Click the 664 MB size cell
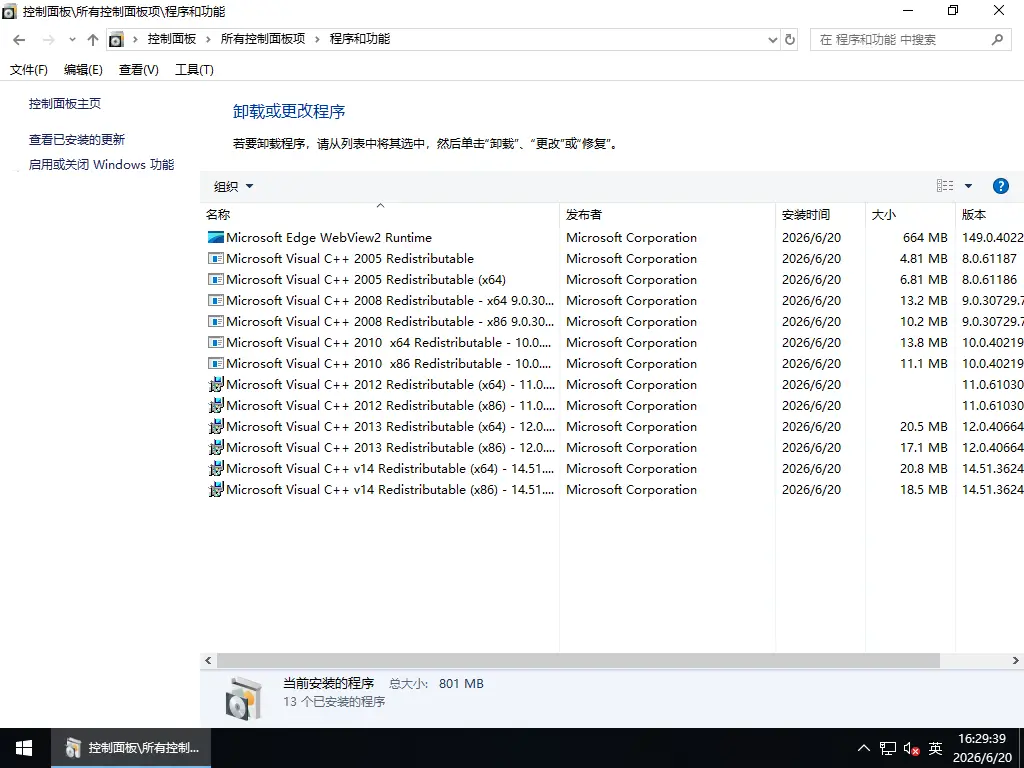This screenshot has height=768, width=1024. tap(925, 237)
